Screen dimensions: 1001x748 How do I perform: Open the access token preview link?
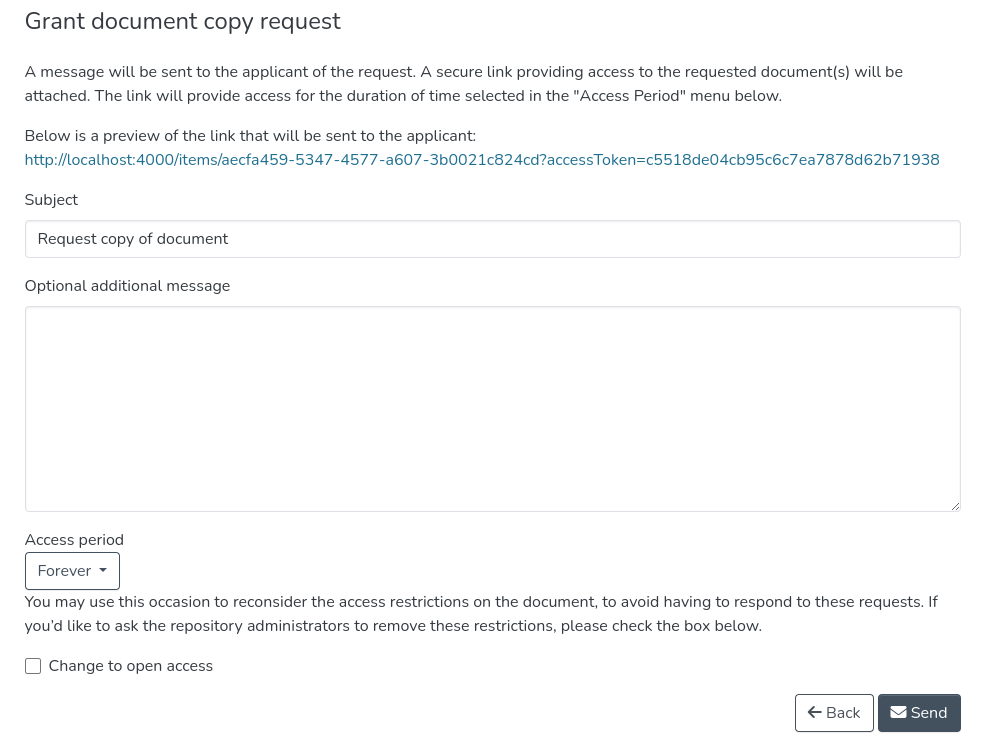tap(482, 160)
